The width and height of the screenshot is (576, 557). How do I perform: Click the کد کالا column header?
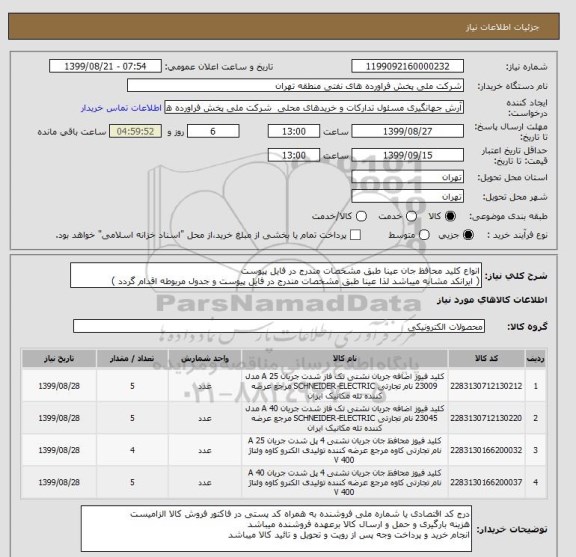point(486,359)
